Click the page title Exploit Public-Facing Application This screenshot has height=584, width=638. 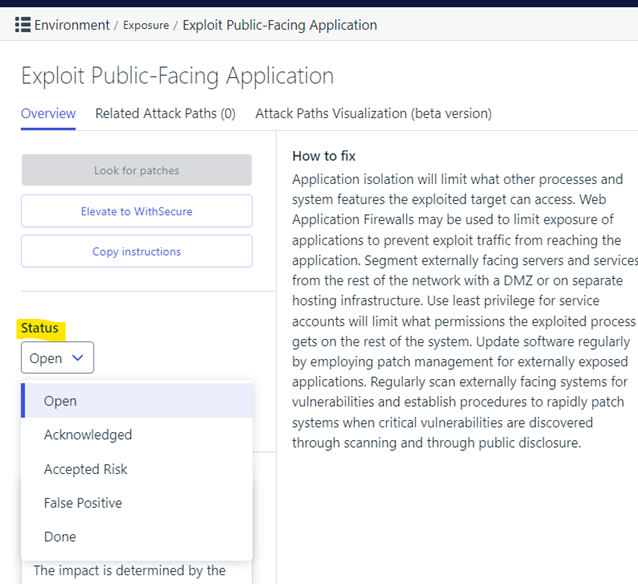pyautogui.click(x=177, y=76)
